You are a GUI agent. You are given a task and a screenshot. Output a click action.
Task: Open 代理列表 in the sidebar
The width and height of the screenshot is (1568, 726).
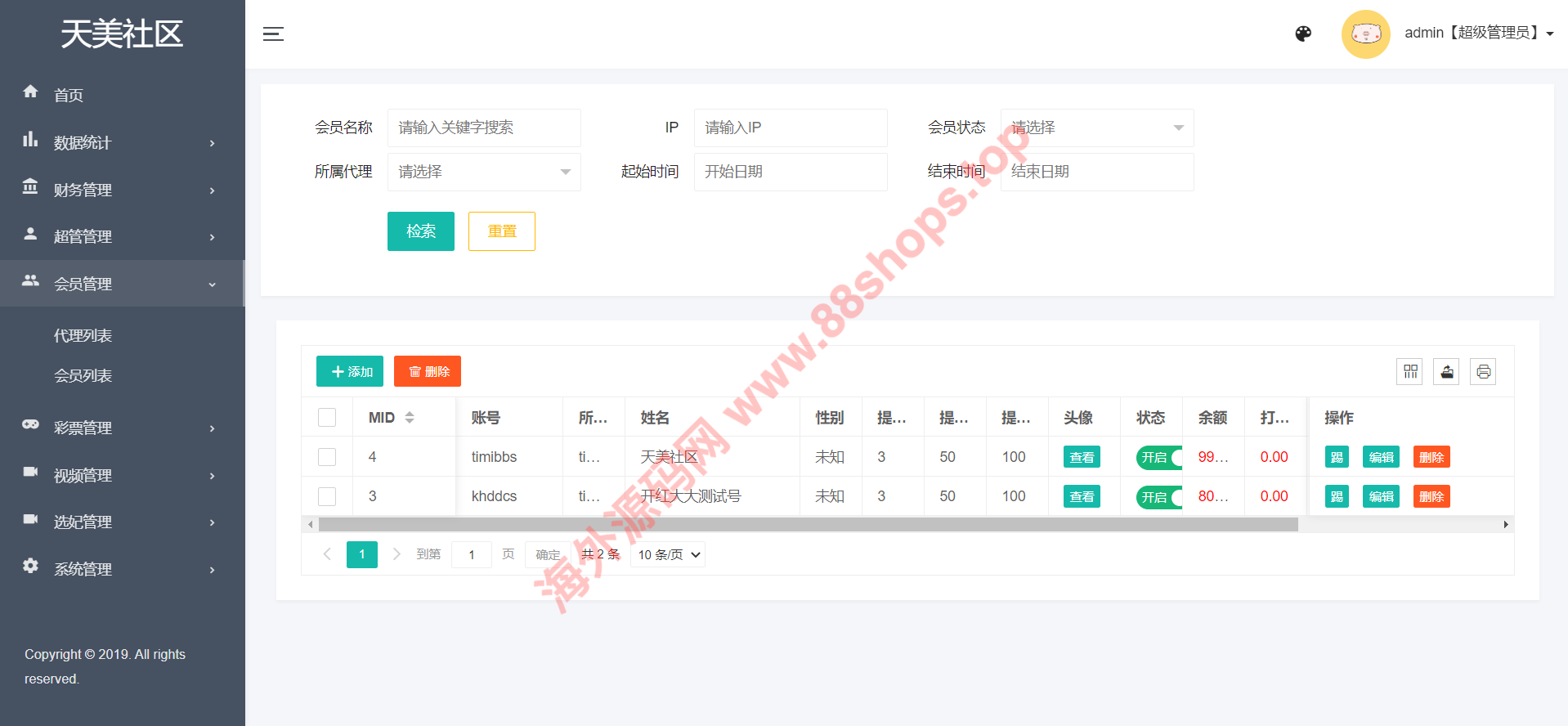click(x=83, y=336)
